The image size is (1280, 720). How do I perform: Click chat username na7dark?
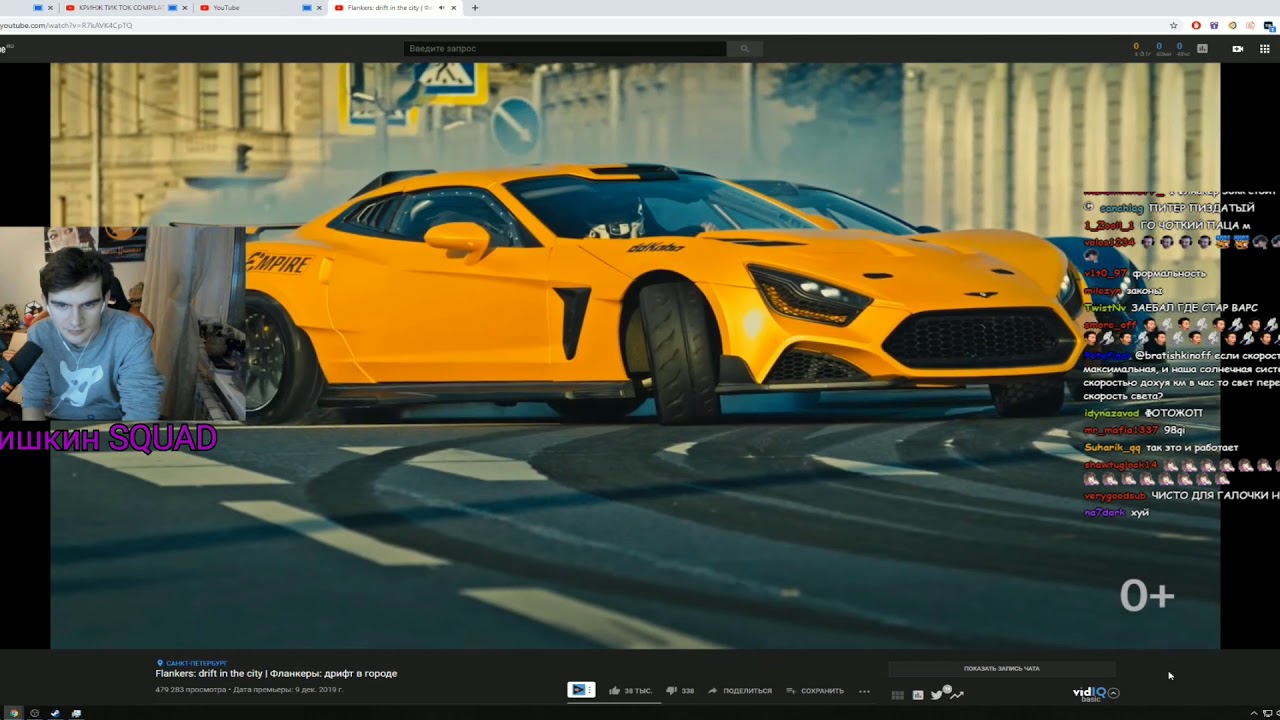1104,513
